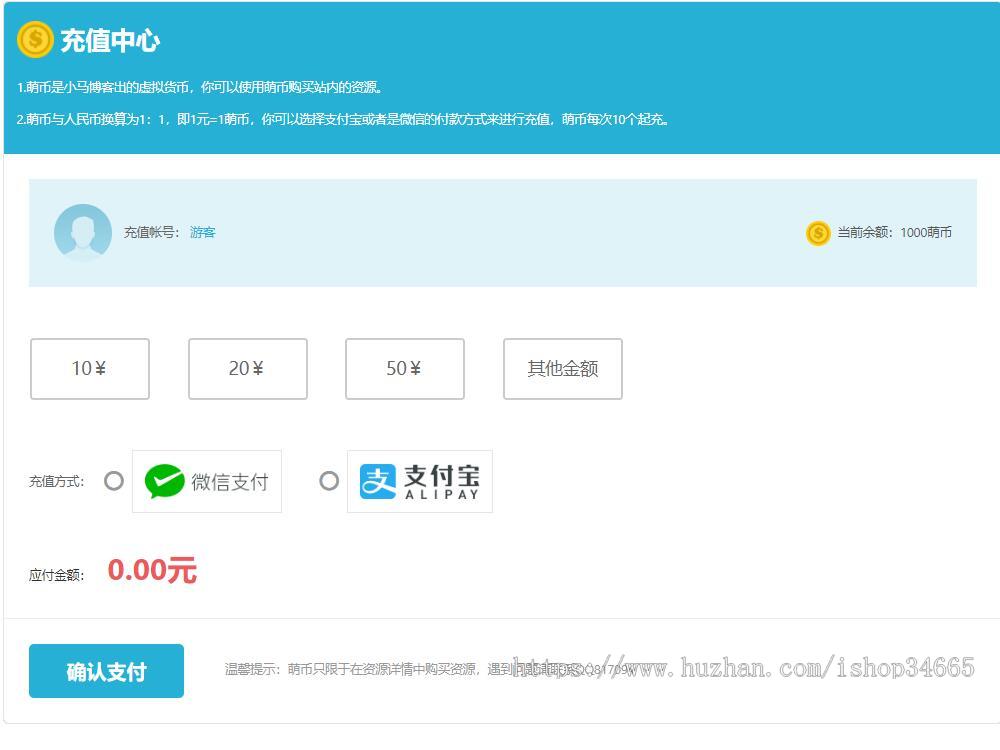Click the 应付金额 label

point(56,575)
